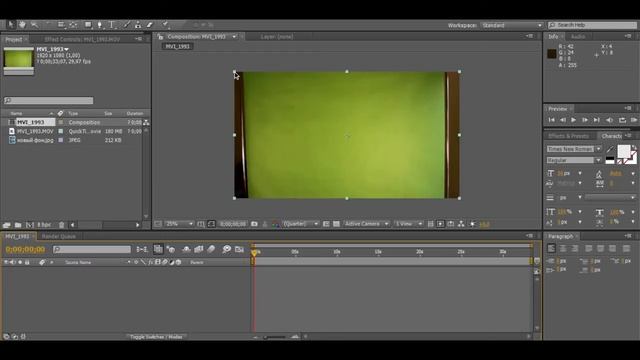Select the Horizontal Type tool
This screenshot has height=360, width=640.
[111, 25]
